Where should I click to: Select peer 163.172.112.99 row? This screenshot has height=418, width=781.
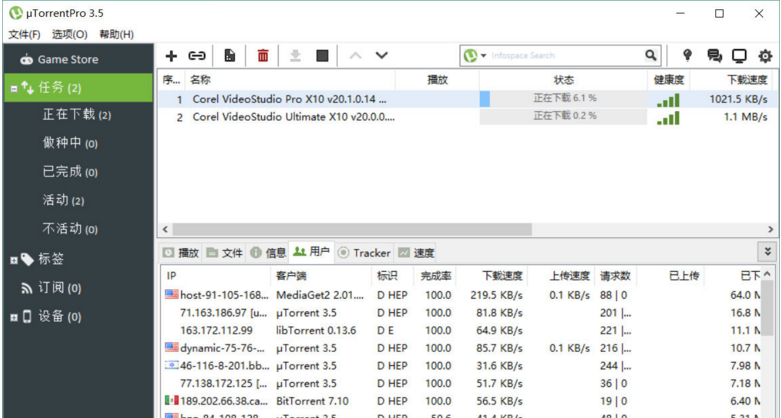(462, 330)
